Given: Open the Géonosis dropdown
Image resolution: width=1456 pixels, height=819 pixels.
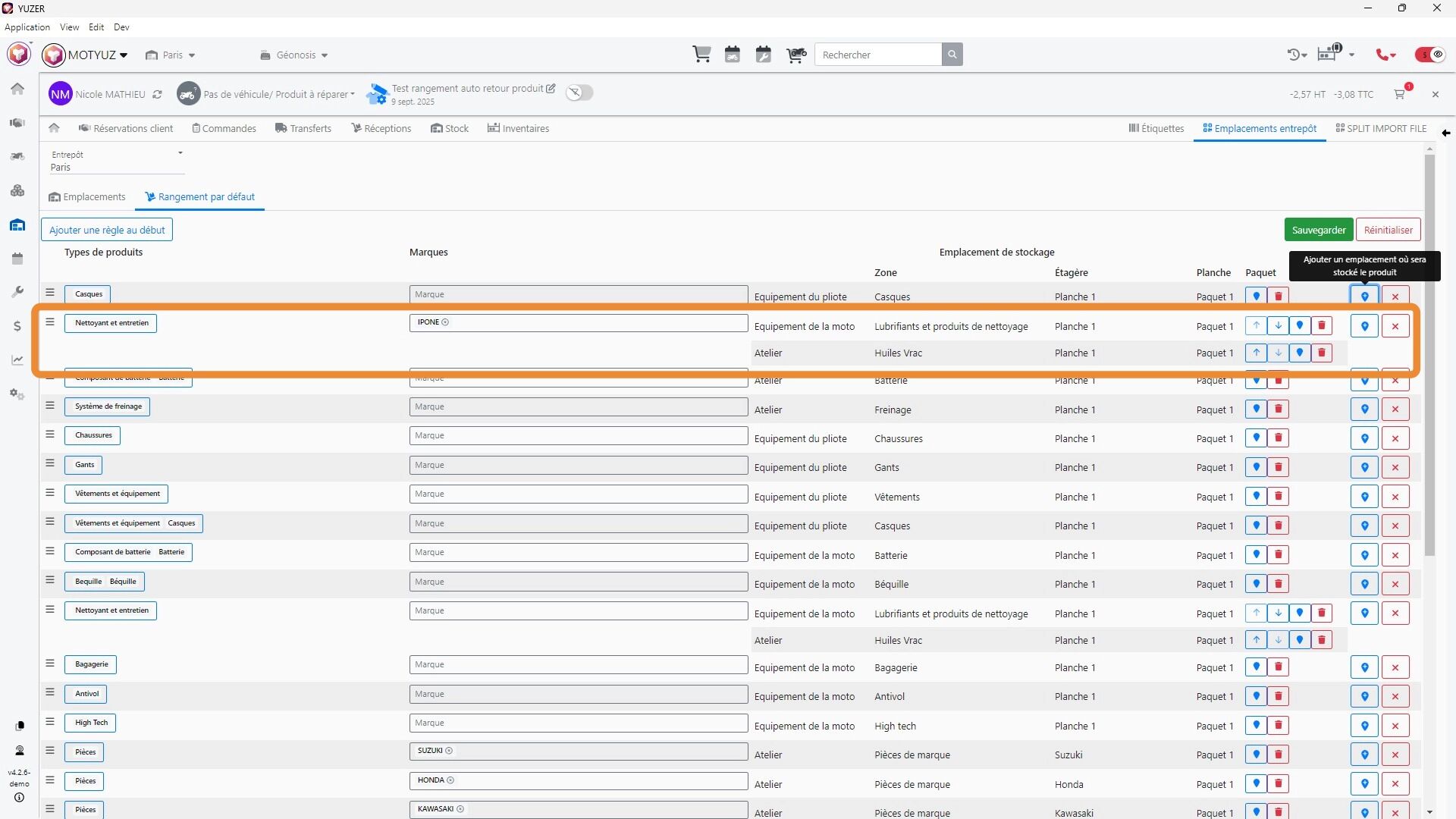Looking at the screenshot, I should point(294,55).
